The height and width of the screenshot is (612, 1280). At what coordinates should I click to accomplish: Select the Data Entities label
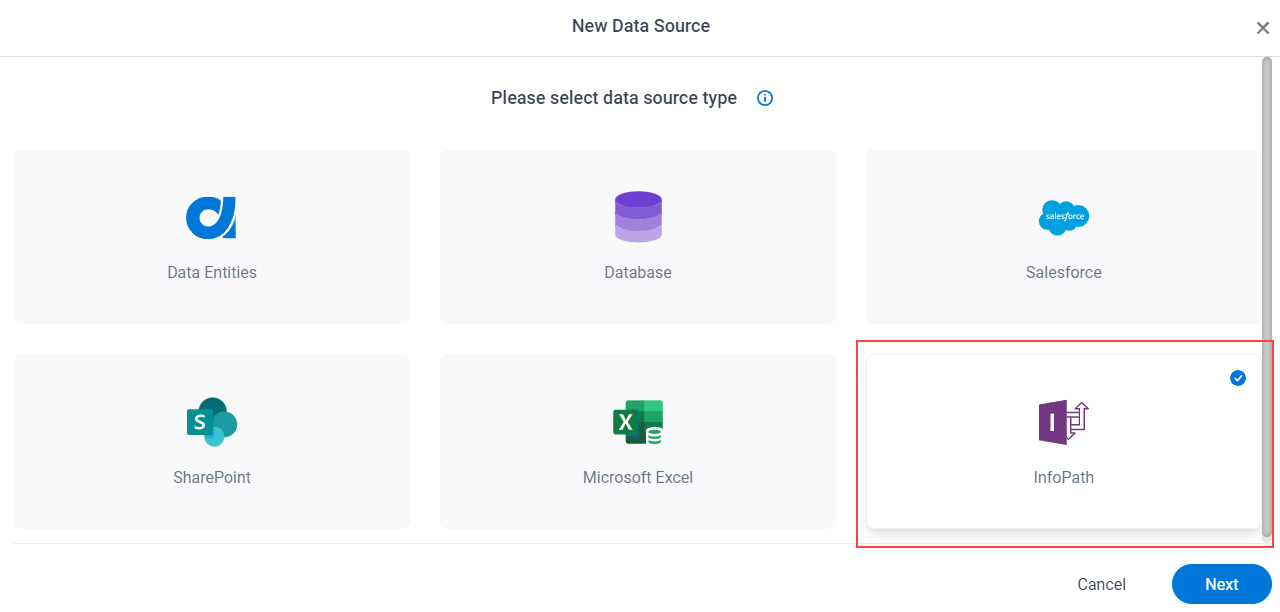coord(212,272)
